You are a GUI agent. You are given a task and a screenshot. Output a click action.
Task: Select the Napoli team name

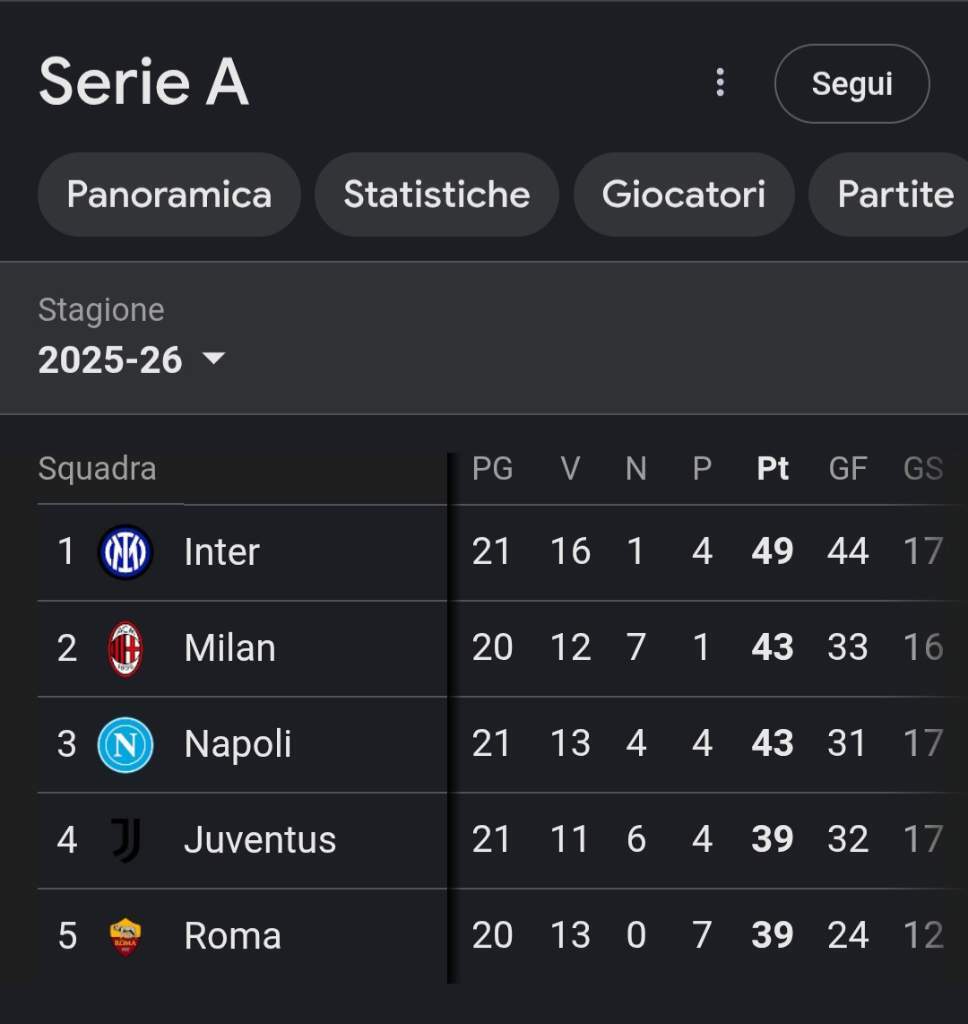click(238, 744)
